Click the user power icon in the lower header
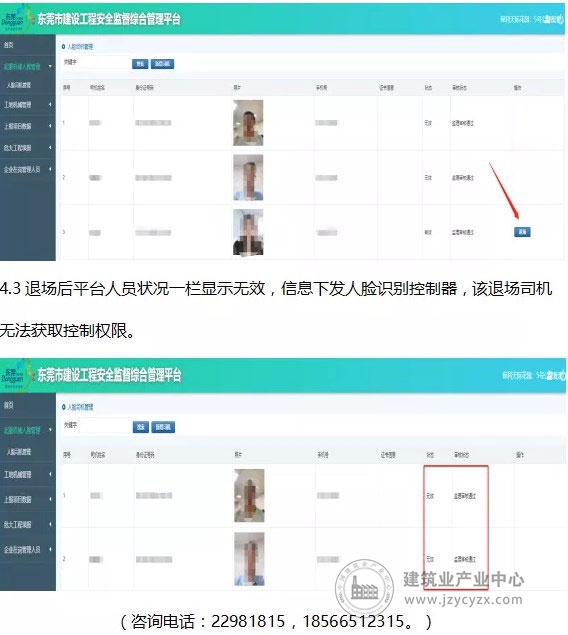The width and height of the screenshot is (568, 635). [562, 375]
